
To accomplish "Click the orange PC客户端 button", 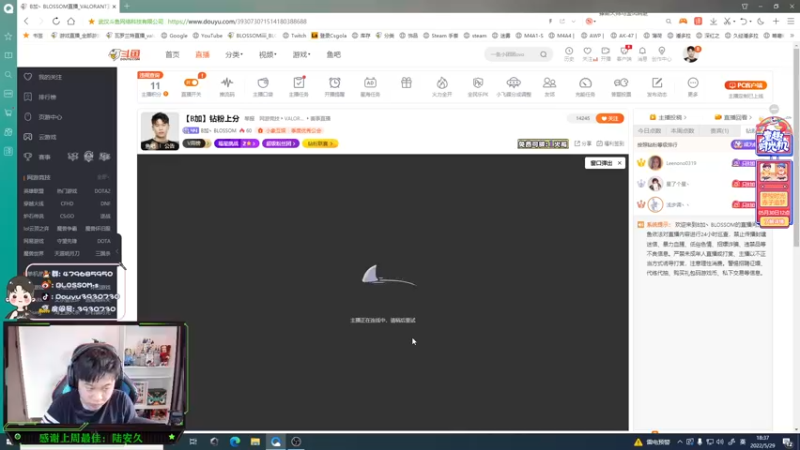I will tap(745, 85).
